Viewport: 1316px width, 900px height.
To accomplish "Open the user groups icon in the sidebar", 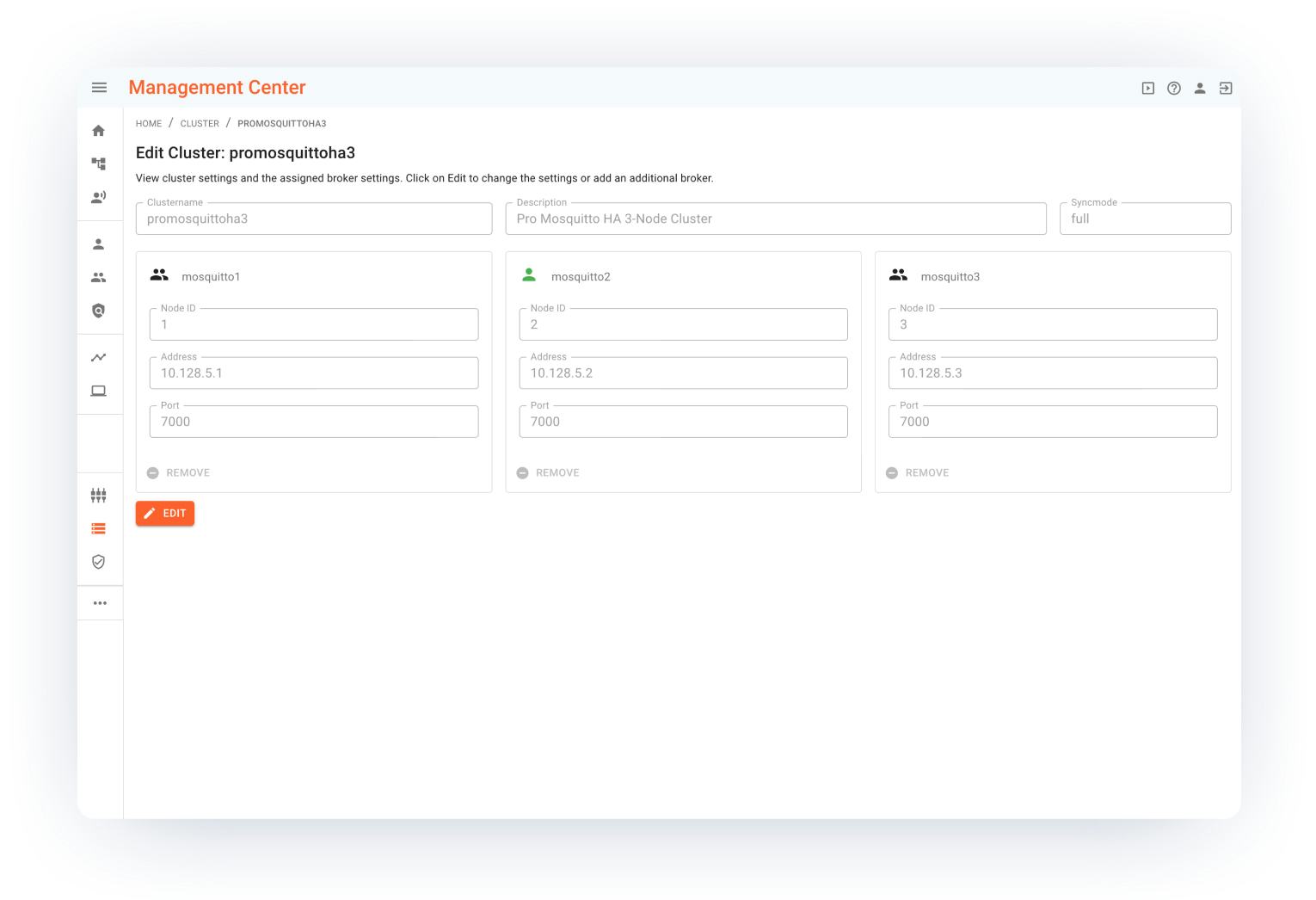I will coord(99,276).
